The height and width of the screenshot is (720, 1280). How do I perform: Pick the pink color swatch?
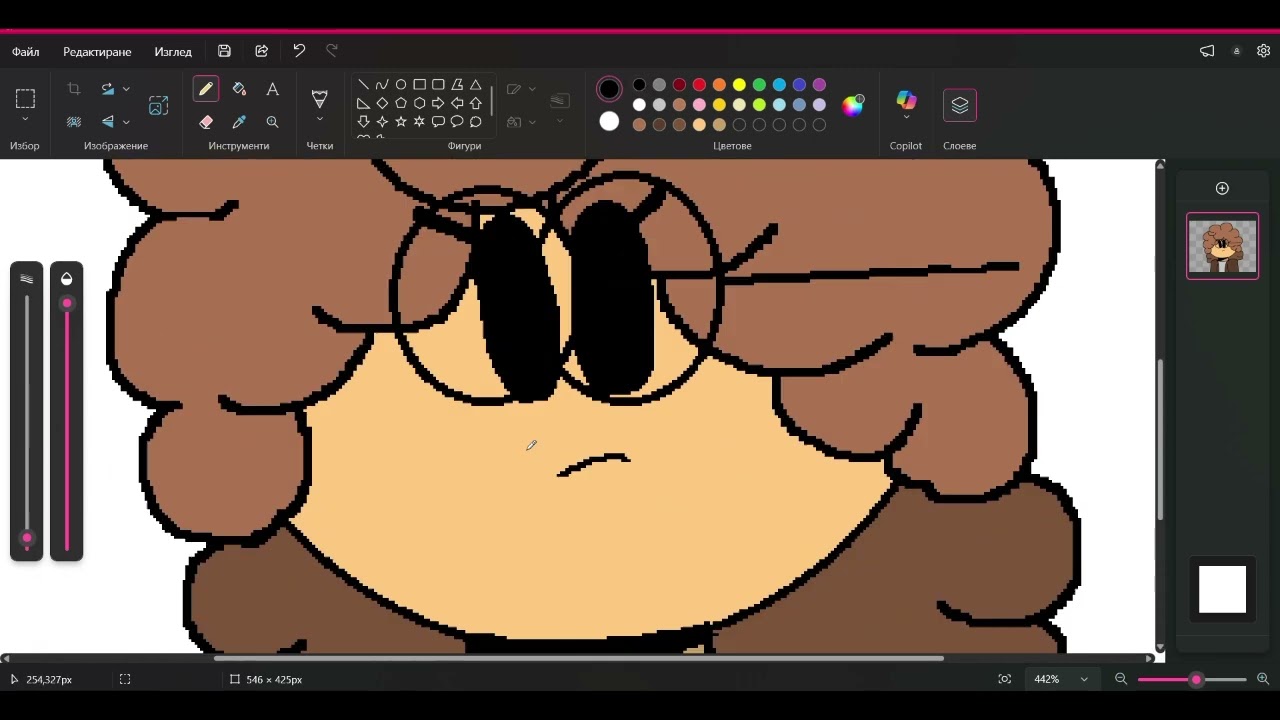pos(699,105)
